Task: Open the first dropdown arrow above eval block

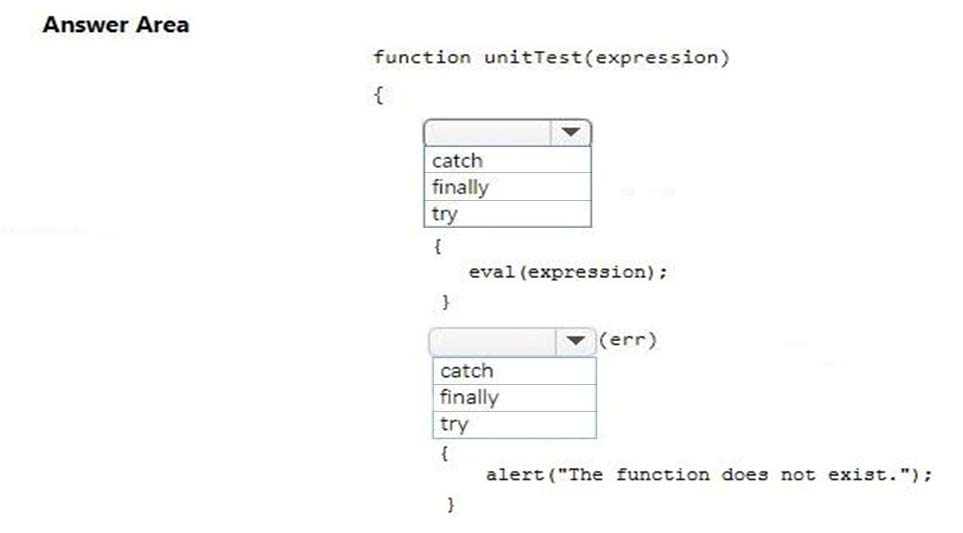Action: point(571,133)
